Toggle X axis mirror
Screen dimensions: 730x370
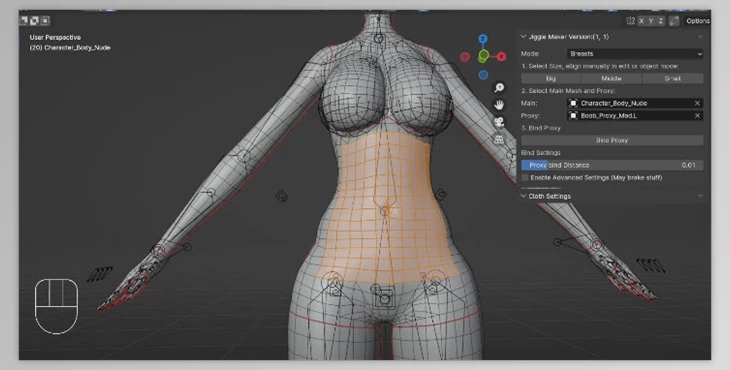[x=642, y=21]
